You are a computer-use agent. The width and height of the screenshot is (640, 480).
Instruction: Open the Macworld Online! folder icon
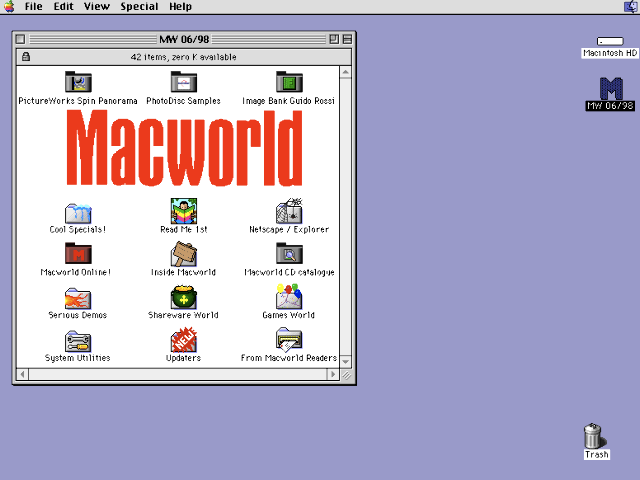(x=78, y=253)
